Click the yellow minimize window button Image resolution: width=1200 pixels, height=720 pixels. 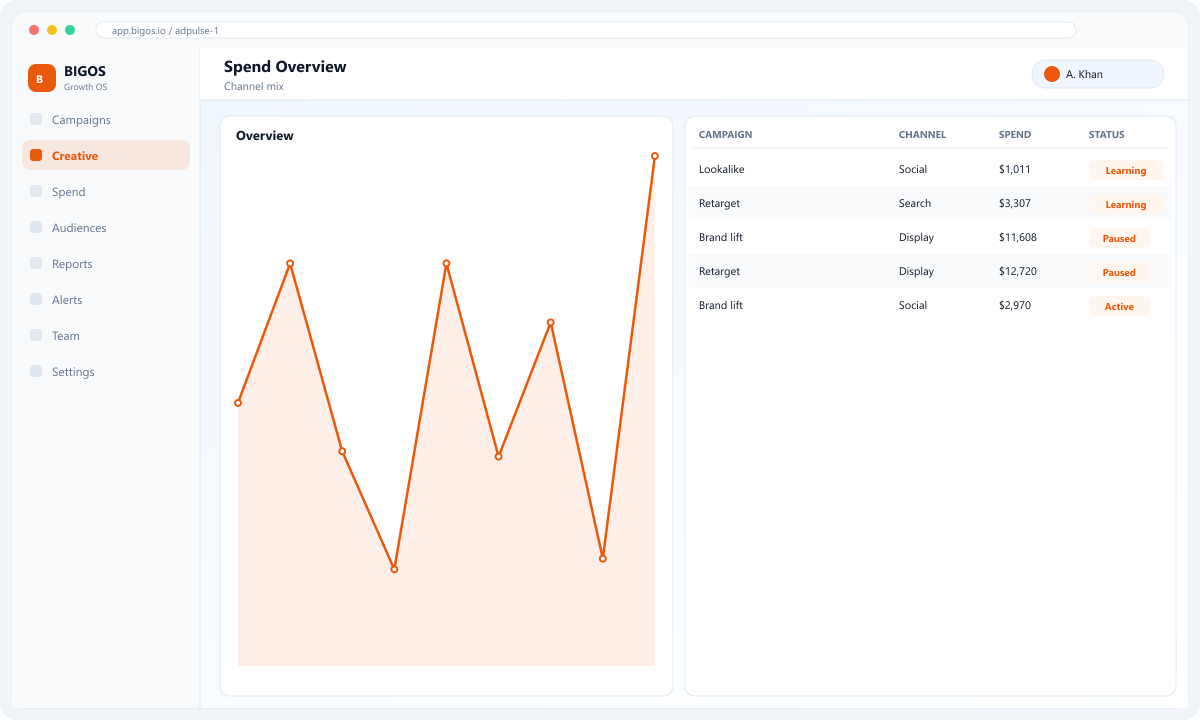pyautogui.click(x=52, y=30)
